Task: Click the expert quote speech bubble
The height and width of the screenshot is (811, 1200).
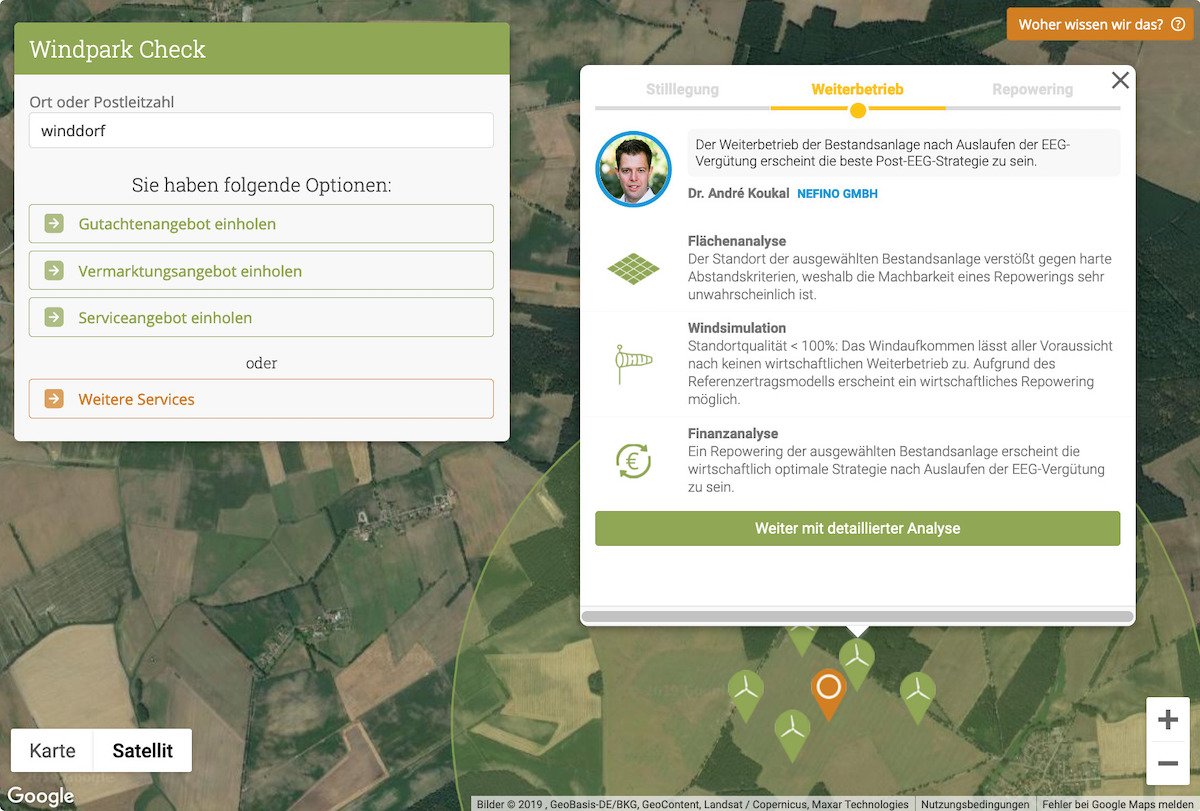Action: pos(903,153)
